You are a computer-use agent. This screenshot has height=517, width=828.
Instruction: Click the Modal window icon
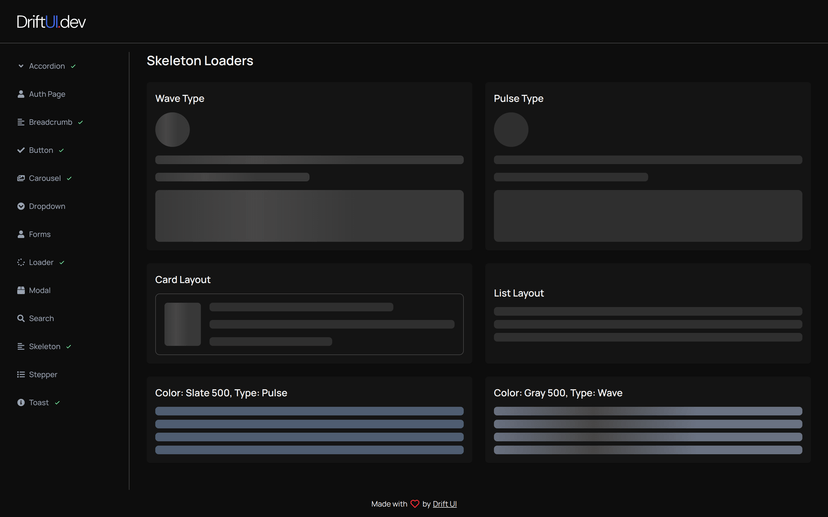click(21, 290)
